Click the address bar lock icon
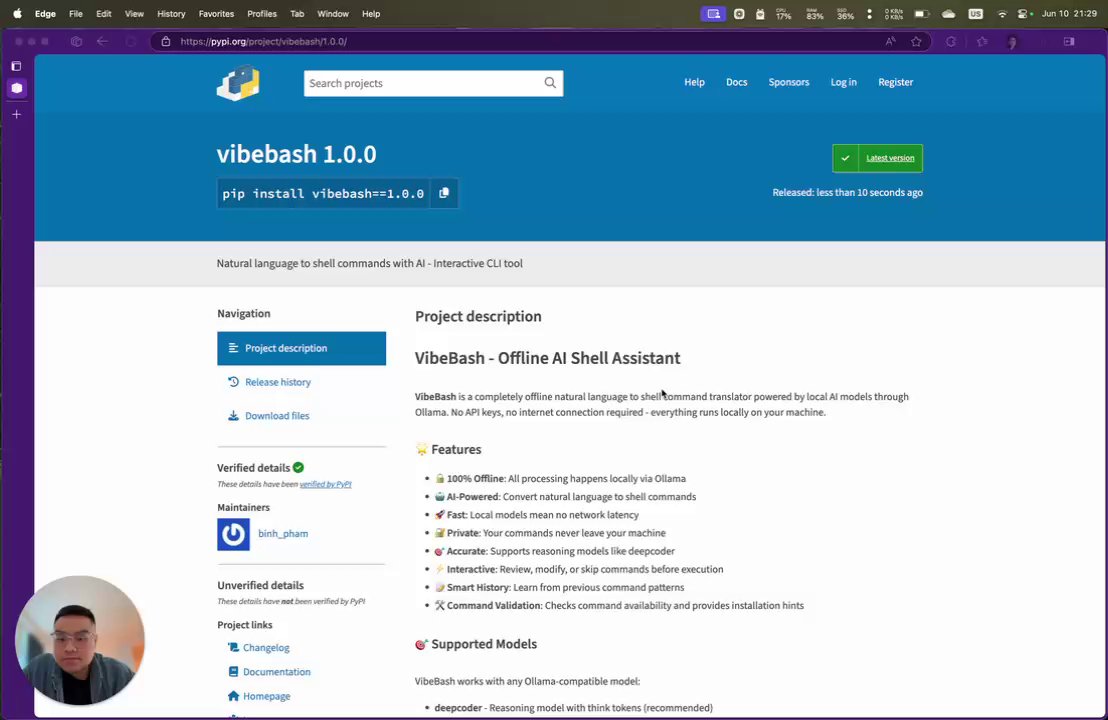The image size is (1108, 720). coord(166,41)
